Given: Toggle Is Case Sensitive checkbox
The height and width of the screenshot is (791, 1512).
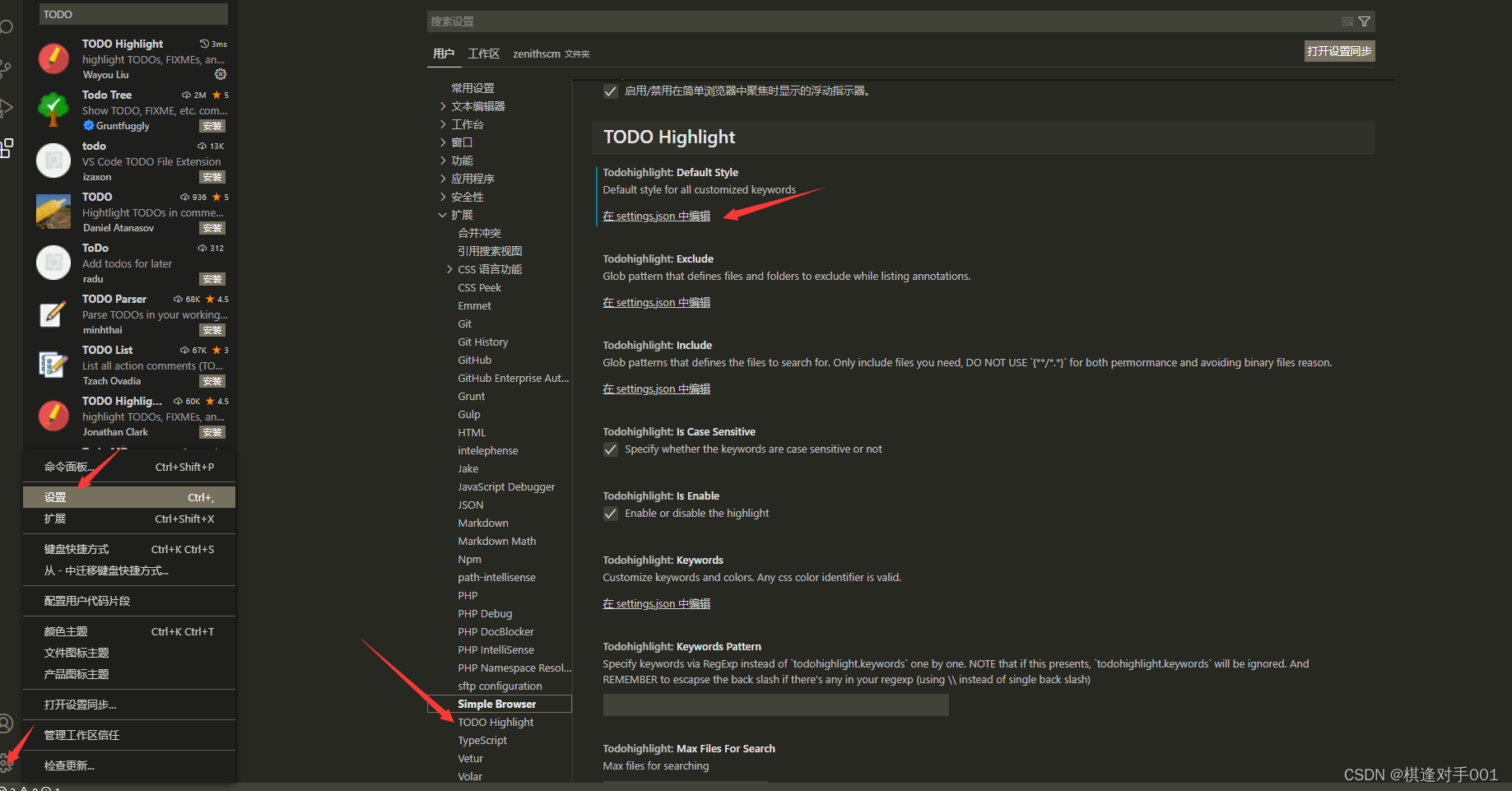Looking at the screenshot, I should click(611, 449).
